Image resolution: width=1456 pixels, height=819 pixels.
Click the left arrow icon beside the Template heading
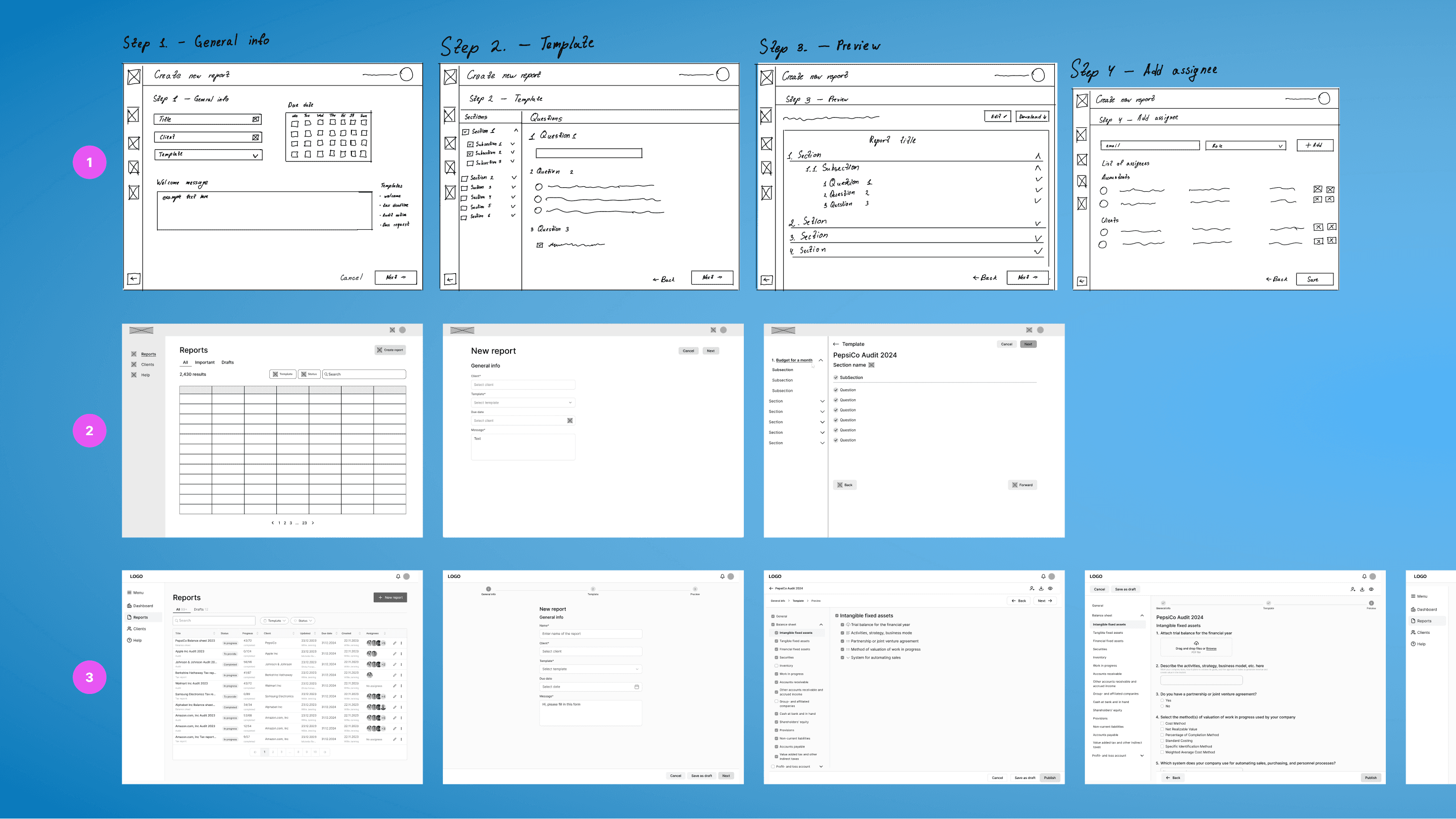point(836,344)
